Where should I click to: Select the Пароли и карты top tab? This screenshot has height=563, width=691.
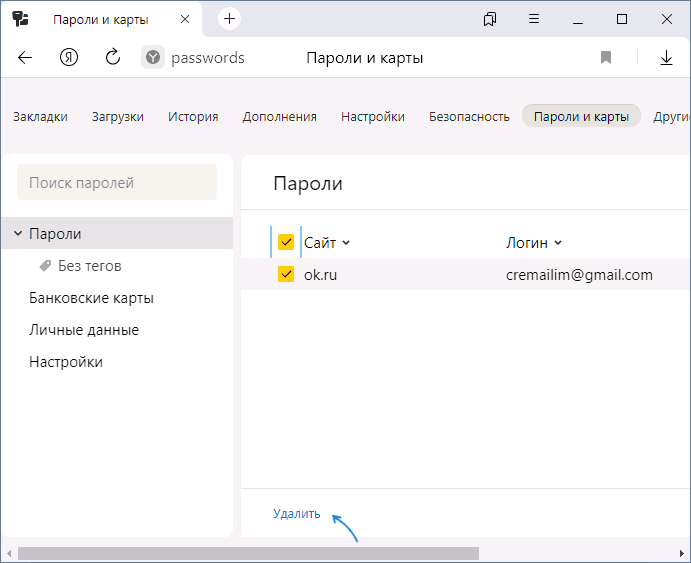[x=581, y=116]
